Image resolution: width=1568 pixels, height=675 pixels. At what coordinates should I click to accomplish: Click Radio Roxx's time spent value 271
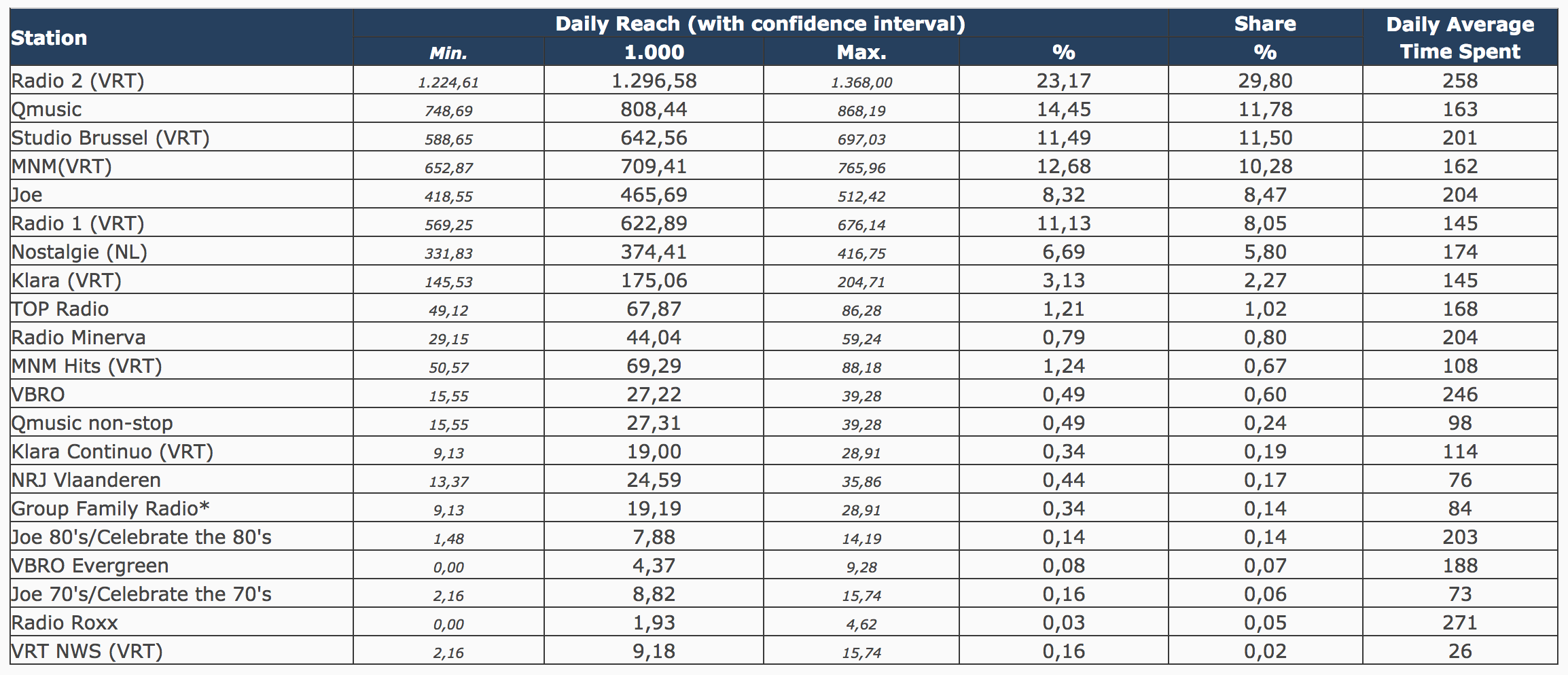(1459, 623)
